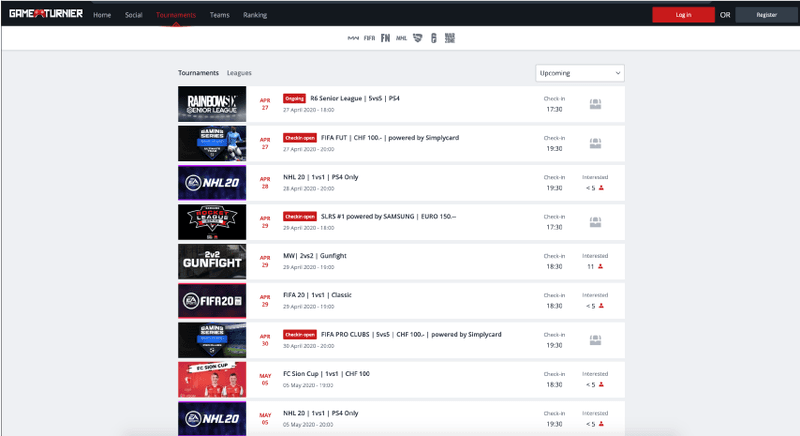Image resolution: width=800 pixels, height=436 pixels.
Task: Click team icon on R6 Senior League row
Action: 595,104
